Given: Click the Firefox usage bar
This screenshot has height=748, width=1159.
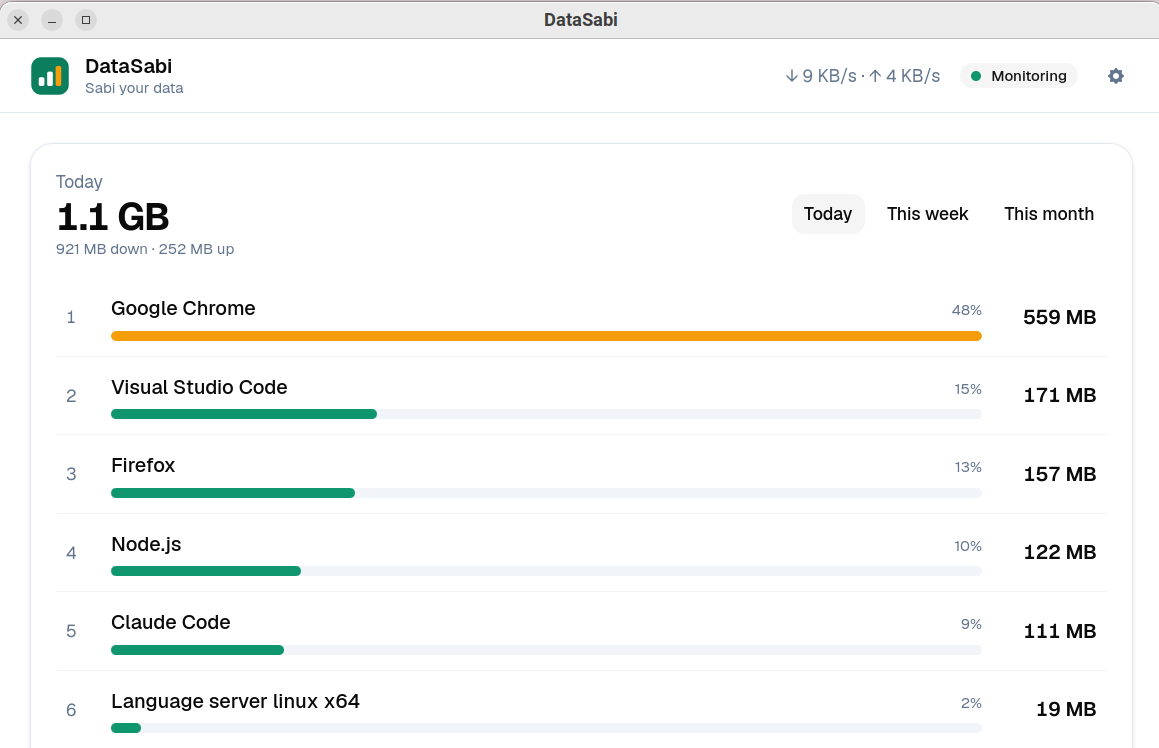Looking at the screenshot, I should tap(546, 493).
